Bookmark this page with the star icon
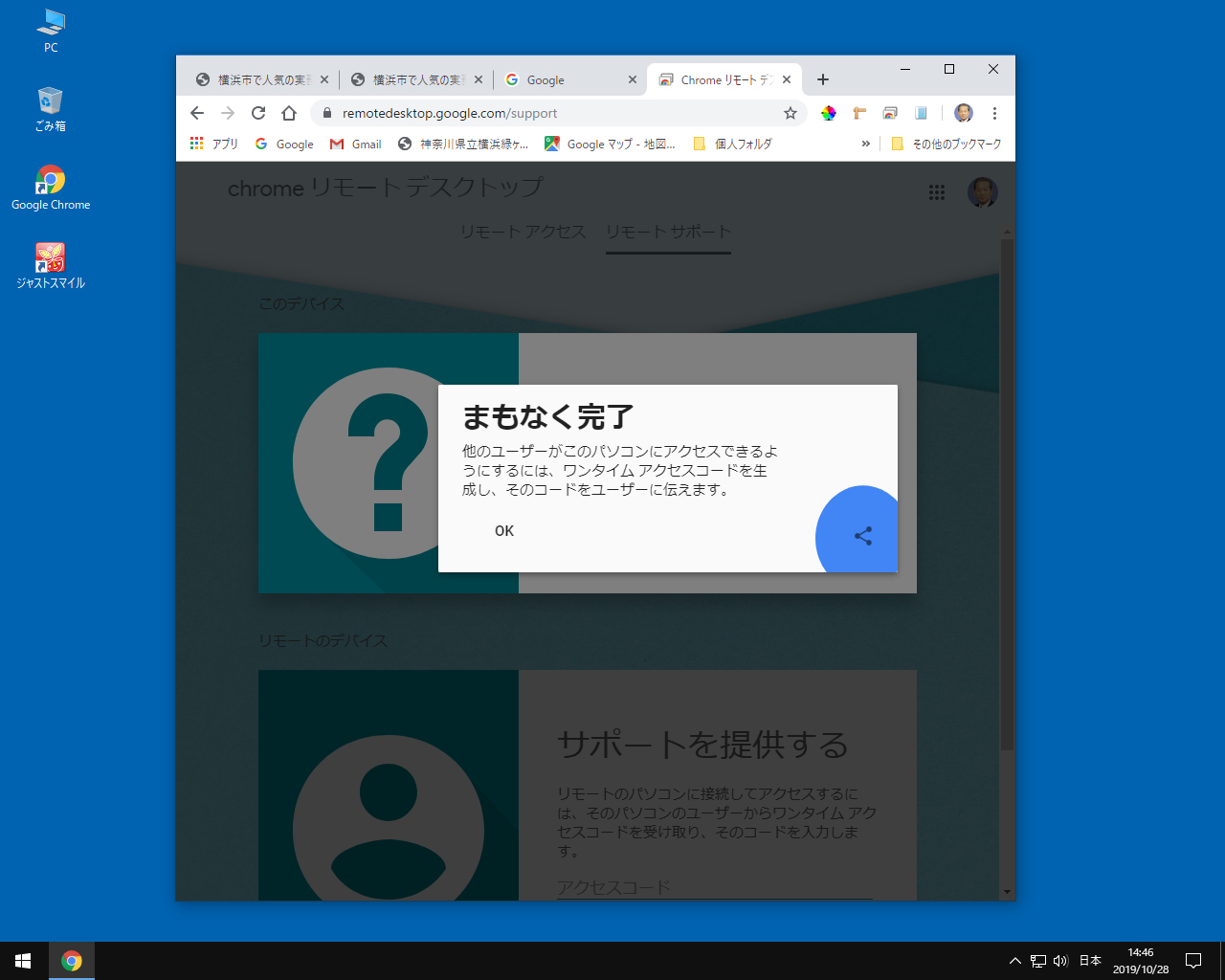1225x980 pixels. click(x=791, y=113)
